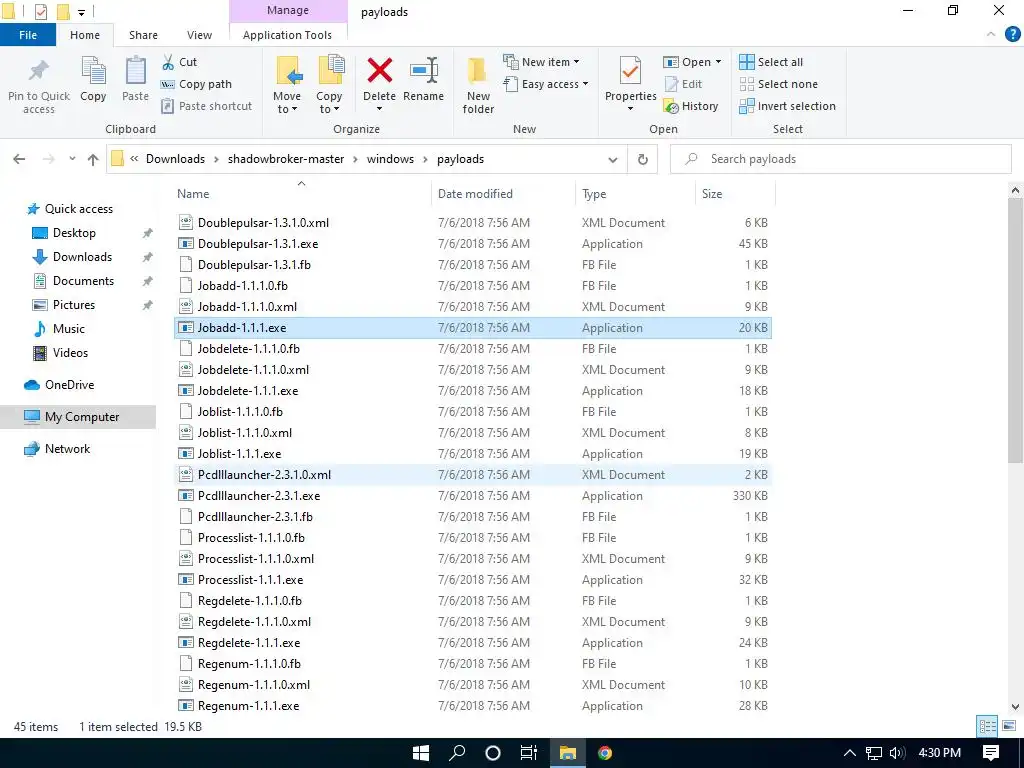This screenshot has height=768, width=1024.
Task: Click the Rename icon
Action: (x=424, y=71)
